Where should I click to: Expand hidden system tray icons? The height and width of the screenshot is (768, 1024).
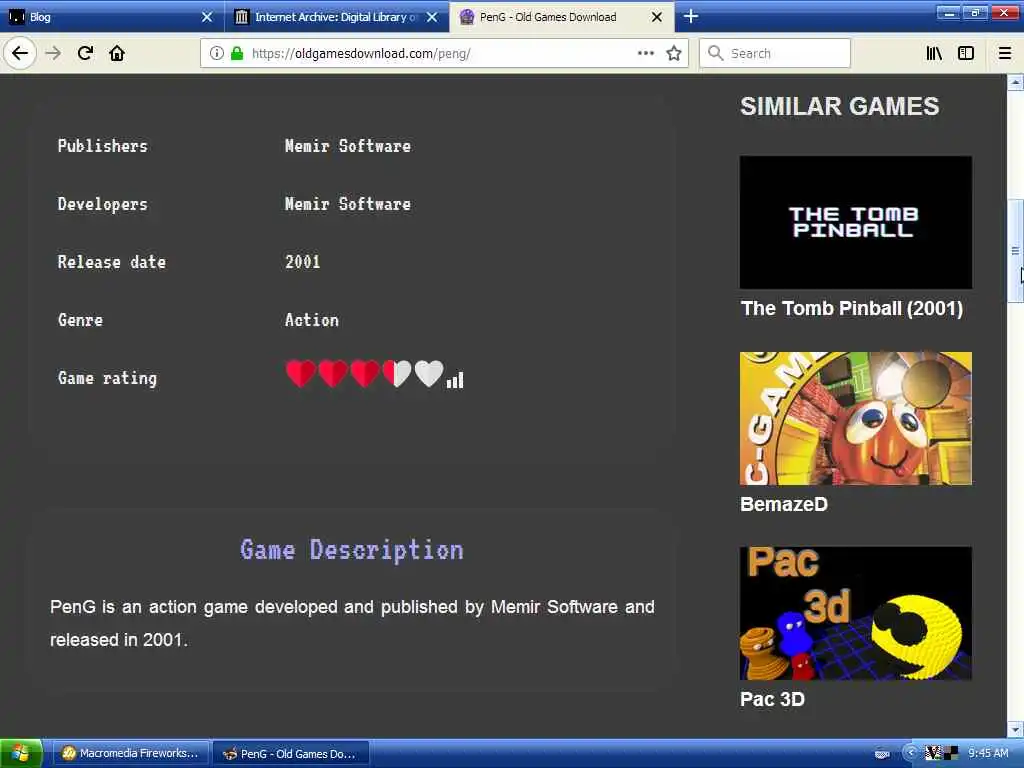coord(910,753)
